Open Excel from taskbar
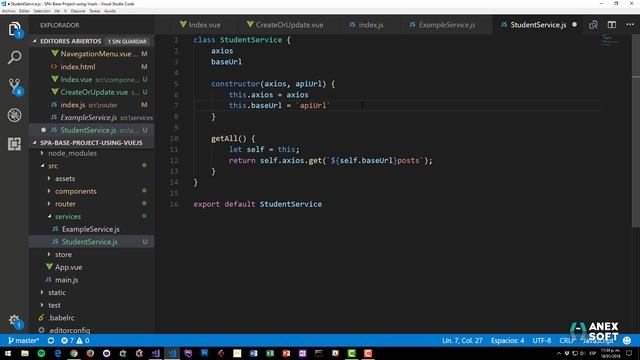 click(270, 353)
